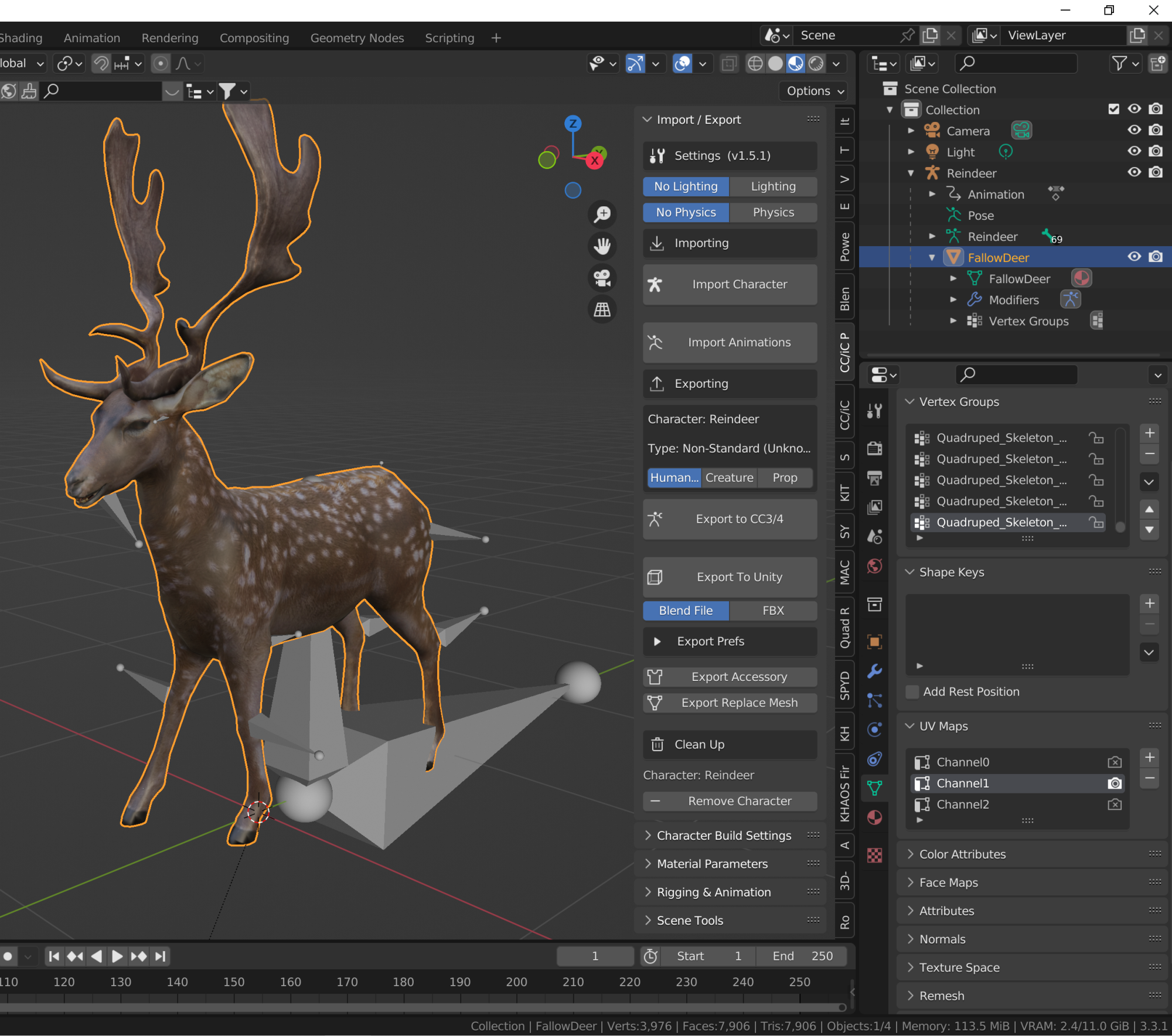Open the World properties tab icon
This screenshot has width=1172, height=1036.
pos(874,566)
